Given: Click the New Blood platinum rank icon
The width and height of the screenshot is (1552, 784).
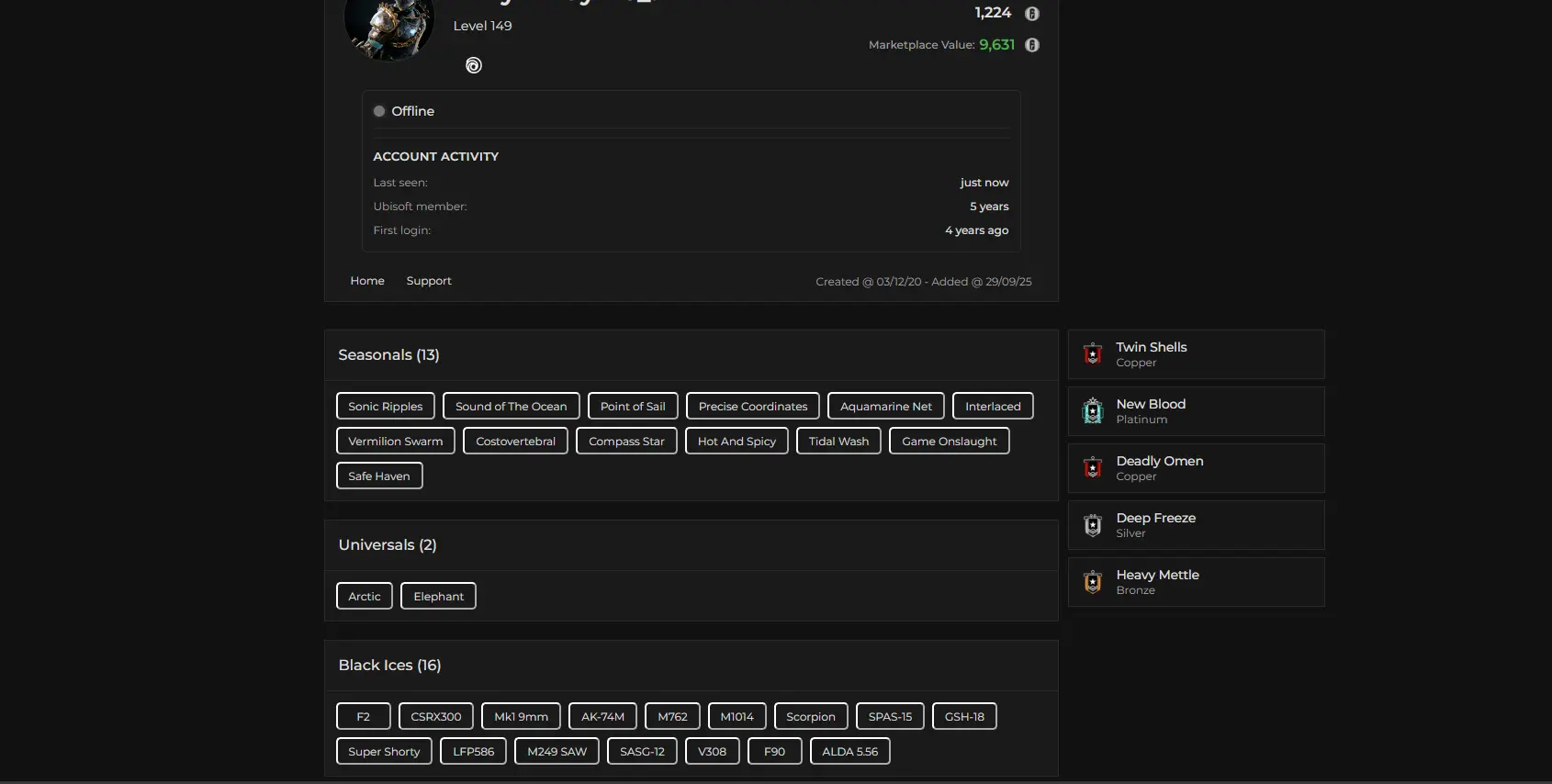Looking at the screenshot, I should (x=1092, y=411).
